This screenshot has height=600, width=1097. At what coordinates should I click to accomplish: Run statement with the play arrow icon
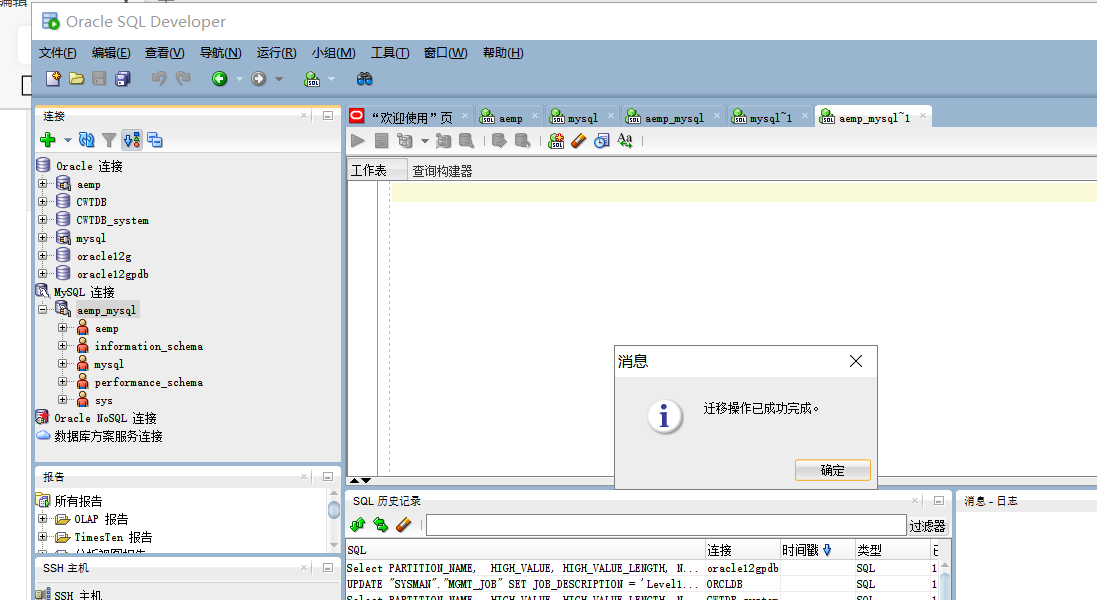(358, 141)
